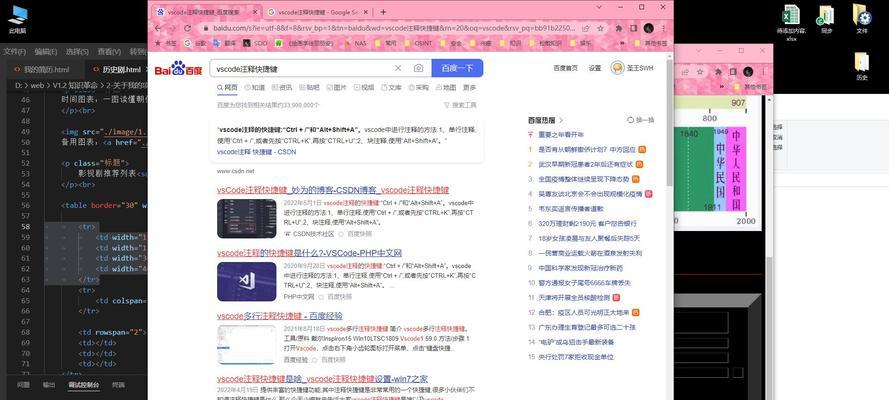
Task: Open 百度首页 link
Action: [x=565, y=68]
